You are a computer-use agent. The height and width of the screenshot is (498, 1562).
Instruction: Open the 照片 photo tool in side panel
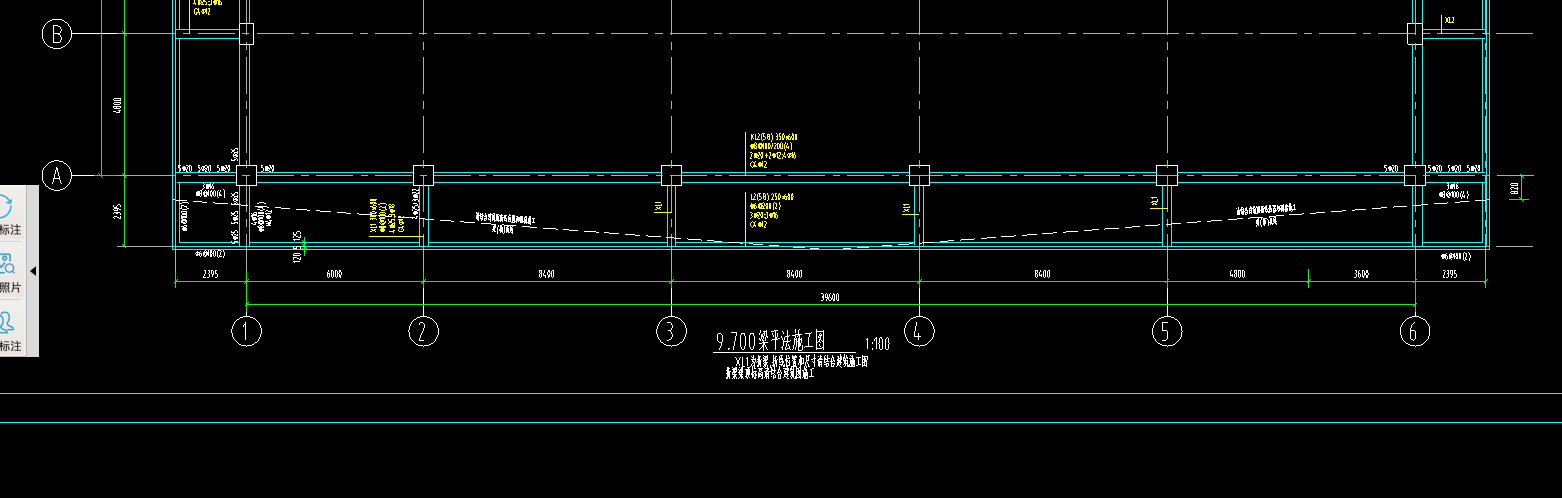pos(10,273)
